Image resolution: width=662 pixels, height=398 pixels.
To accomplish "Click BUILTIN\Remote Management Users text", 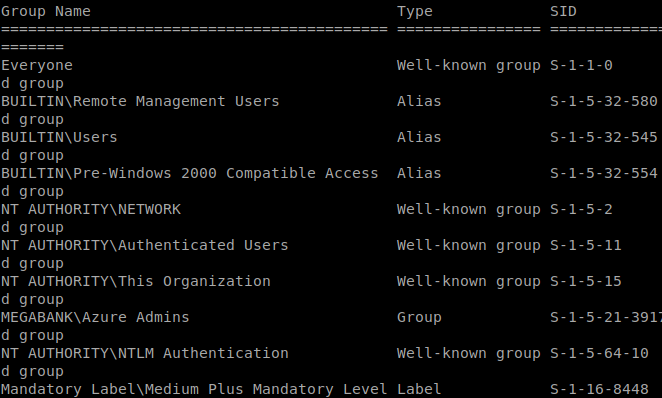I will (x=140, y=101).
